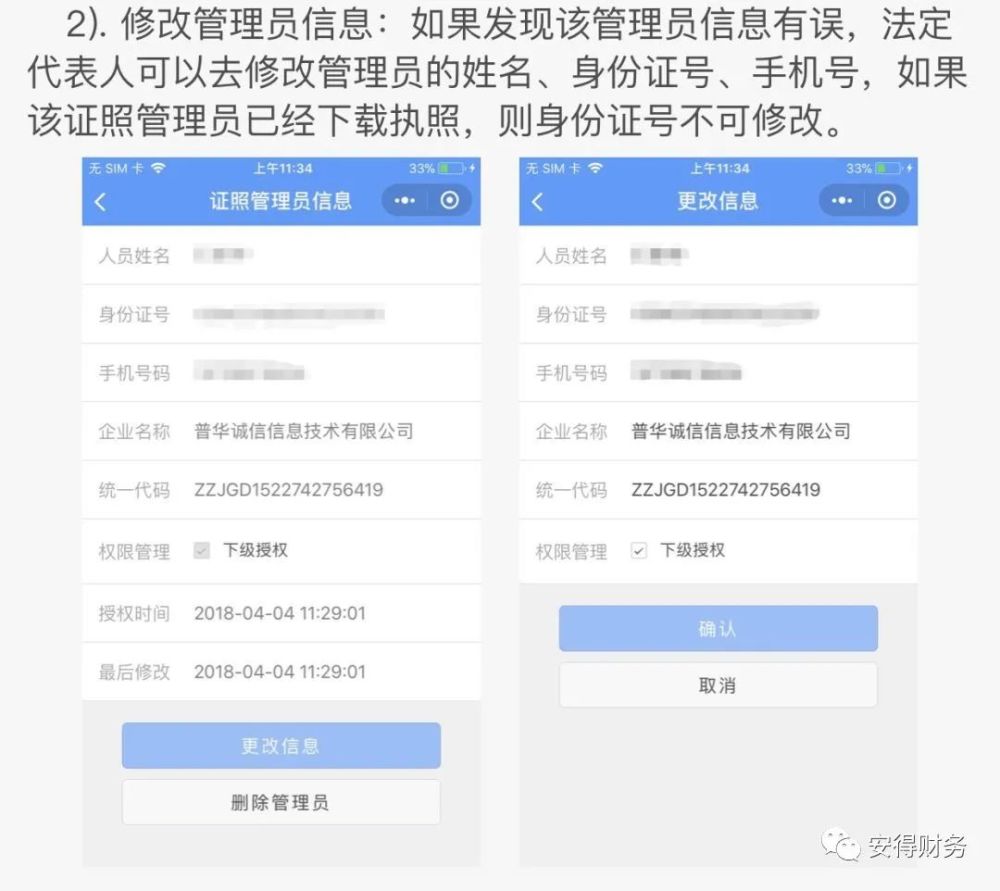Tap 授权时间 row showing 2018-04-04
The image size is (1000, 891).
281,613
